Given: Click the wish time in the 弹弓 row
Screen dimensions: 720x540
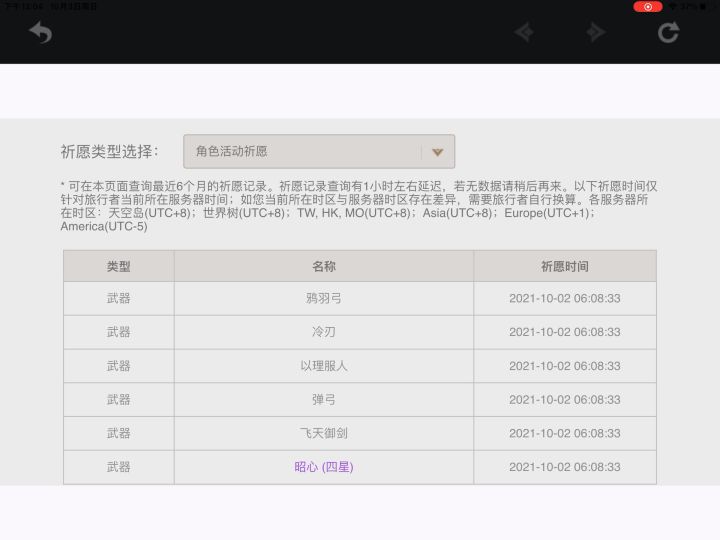Looking at the screenshot, I should (565, 399).
